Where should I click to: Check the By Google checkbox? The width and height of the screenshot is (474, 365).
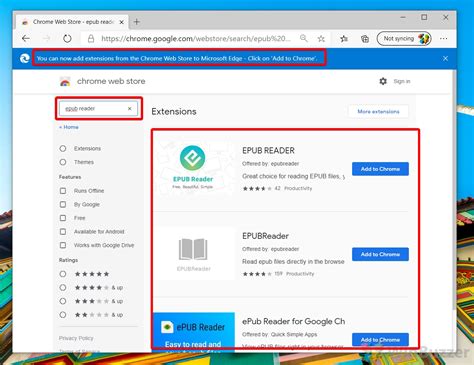click(x=63, y=204)
